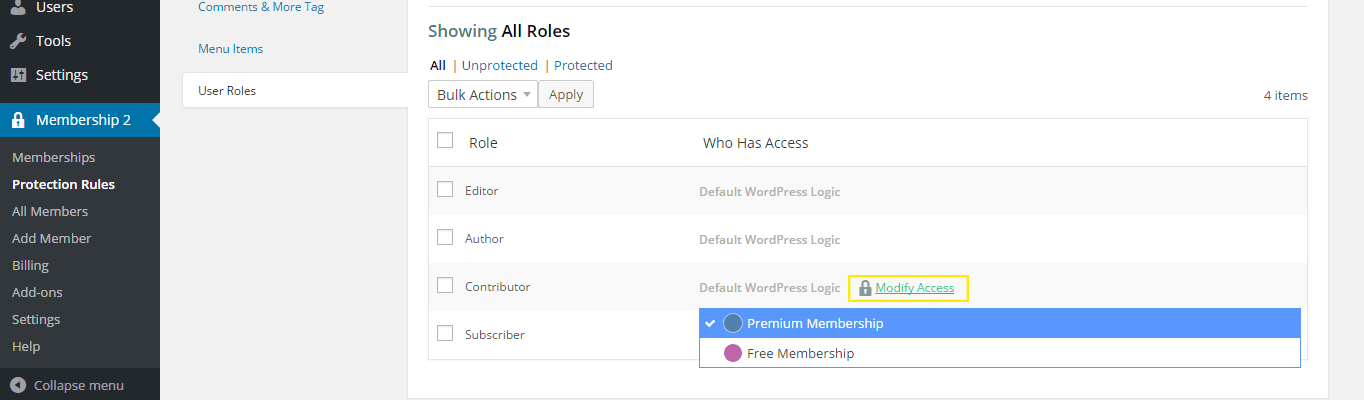The width and height of the screenshot is (1364, 400).
Task: Click the Tools wrench icon
Action: point(18,41)
